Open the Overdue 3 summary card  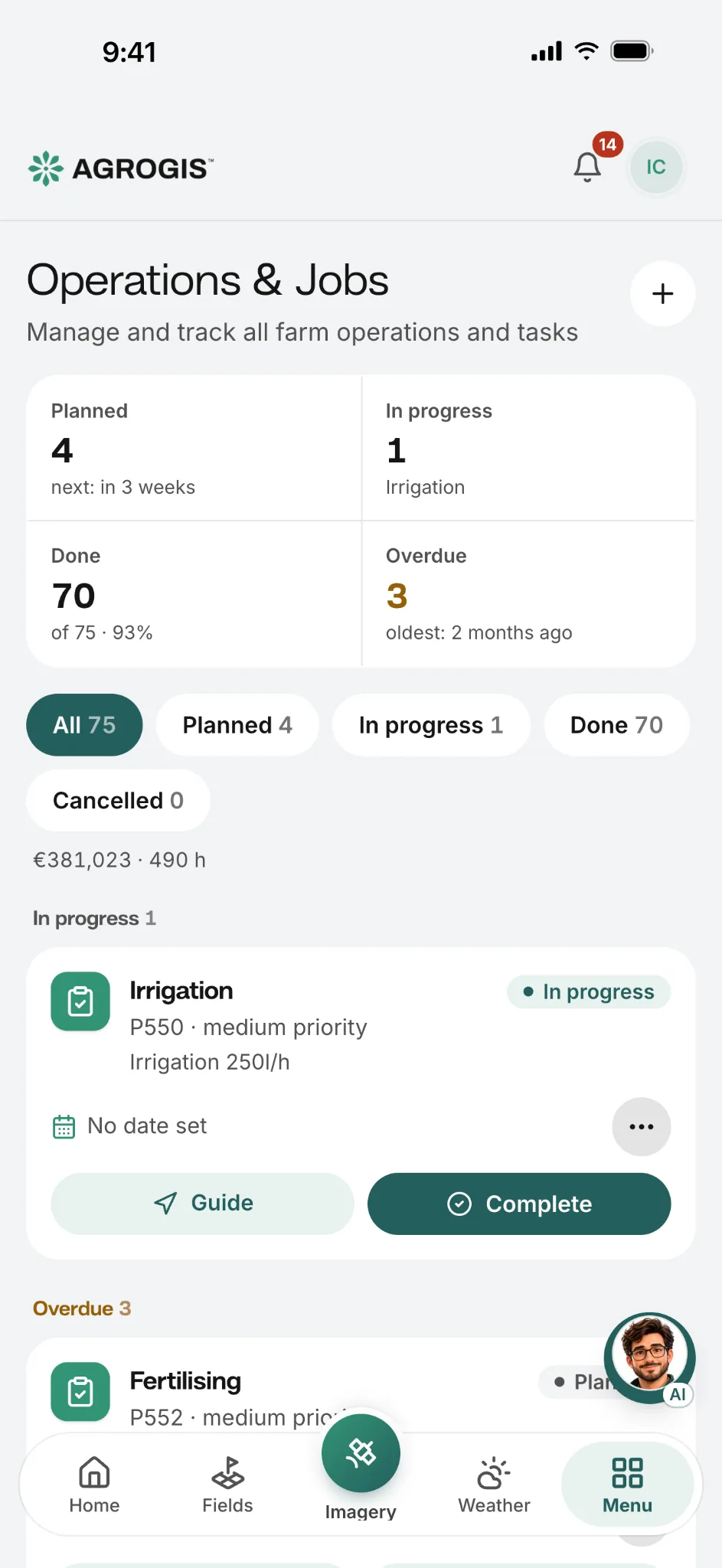528,594
